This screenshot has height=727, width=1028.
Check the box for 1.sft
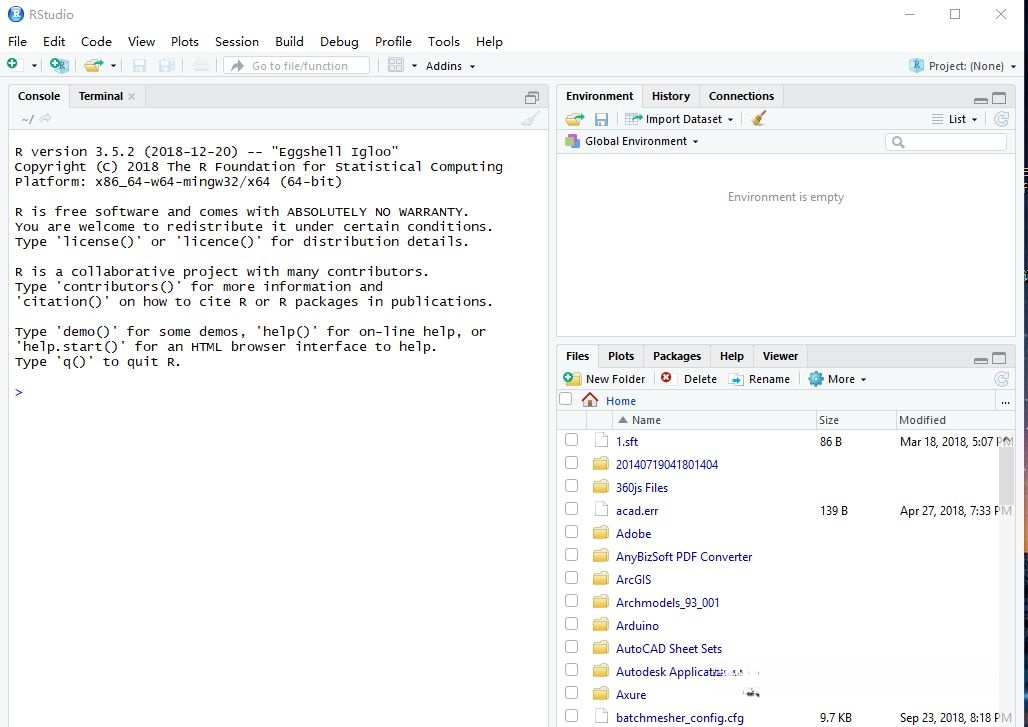coord(572,440)
